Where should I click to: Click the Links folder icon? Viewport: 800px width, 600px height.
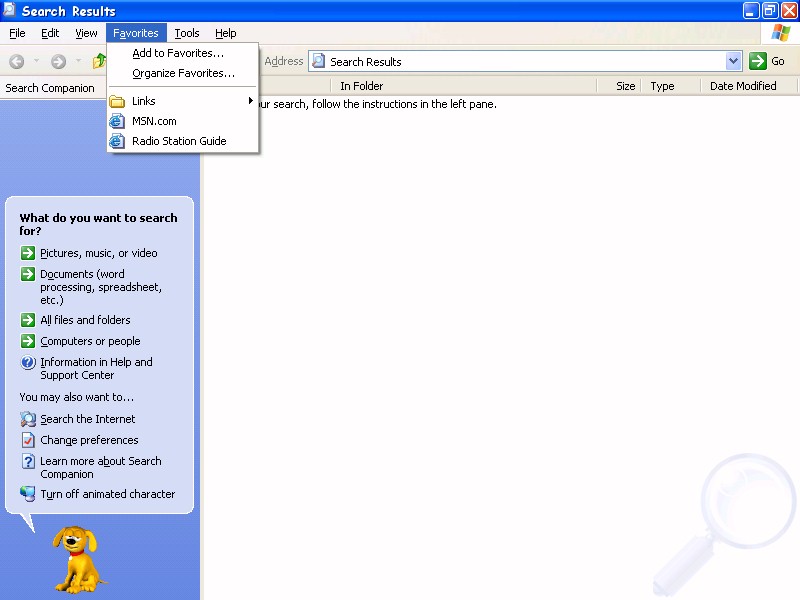pyautogui.click(x=117, y=101)
